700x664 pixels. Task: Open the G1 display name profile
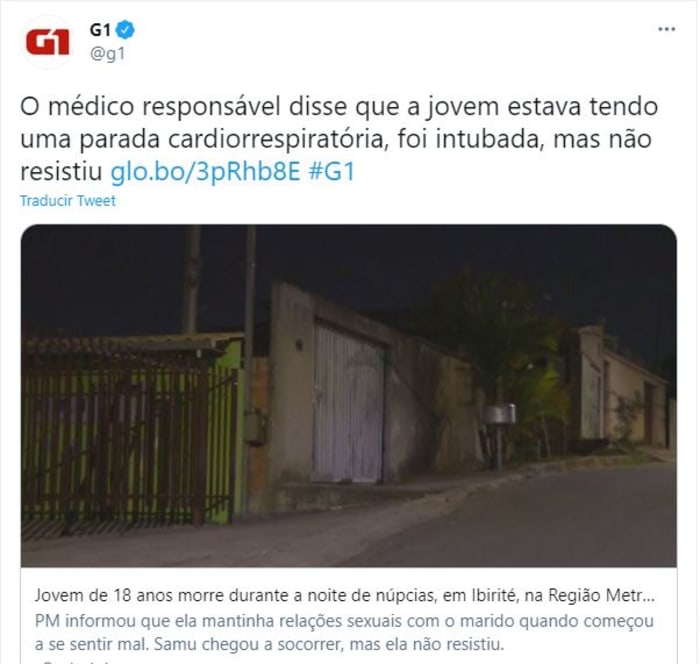pyautogui.click(x=100, y=30)
